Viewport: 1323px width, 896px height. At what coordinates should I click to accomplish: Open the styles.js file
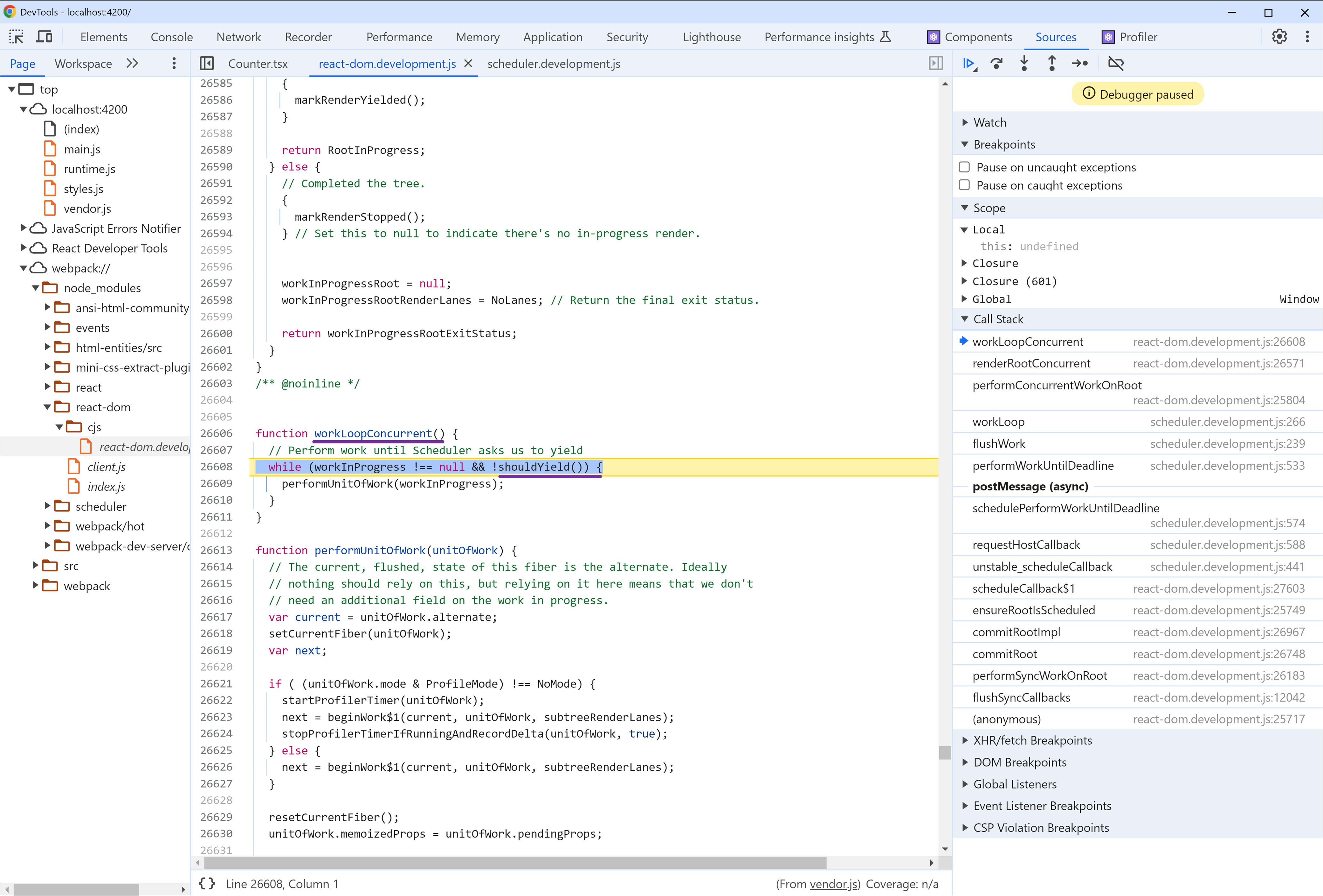pos(83,189)
